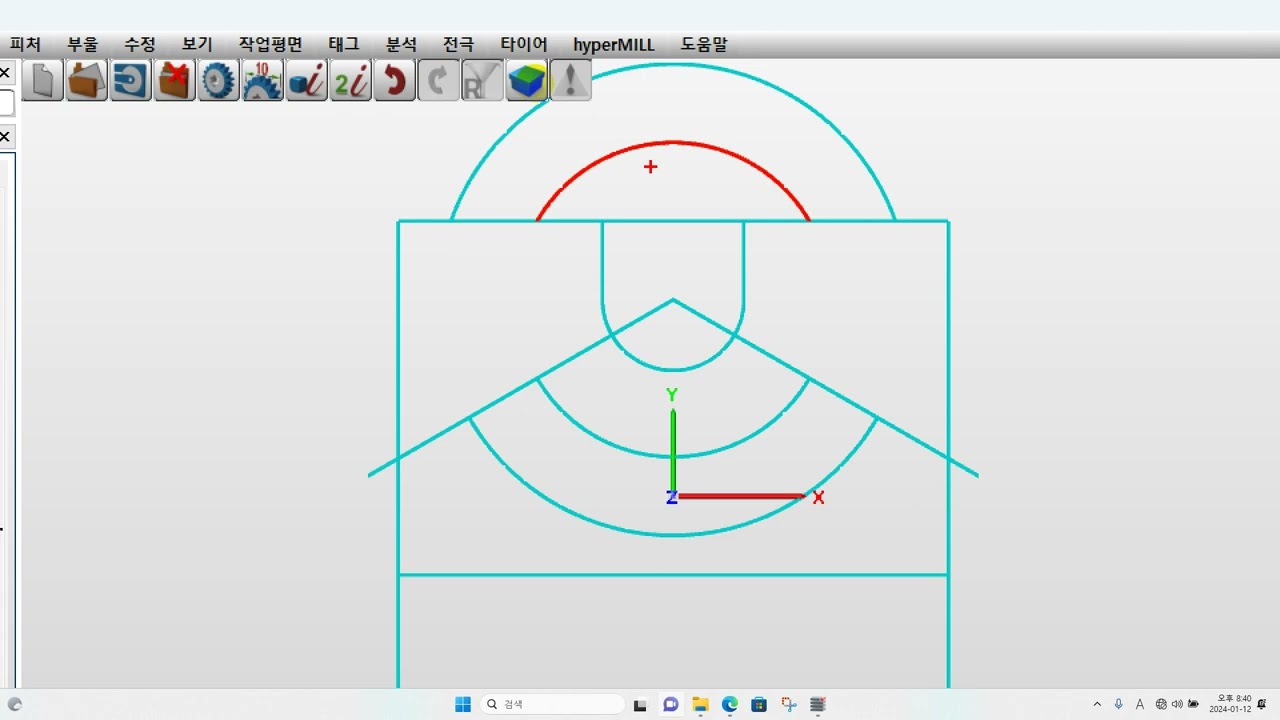Viewport: 1280px width, 720px height.
Task: Click the blue cube info icon
Action: coord(307,80)
